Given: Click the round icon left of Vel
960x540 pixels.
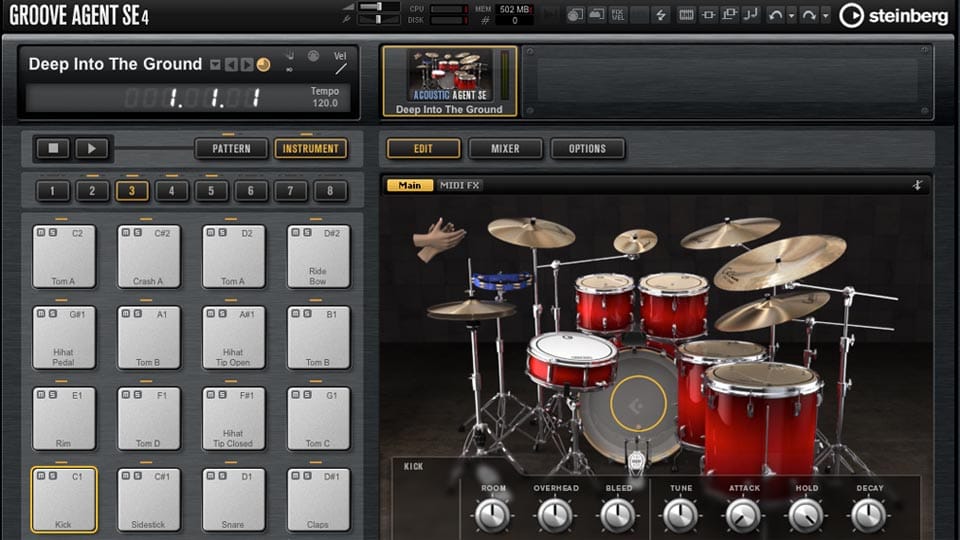Looking at the screenshot, I should [313, 56].
